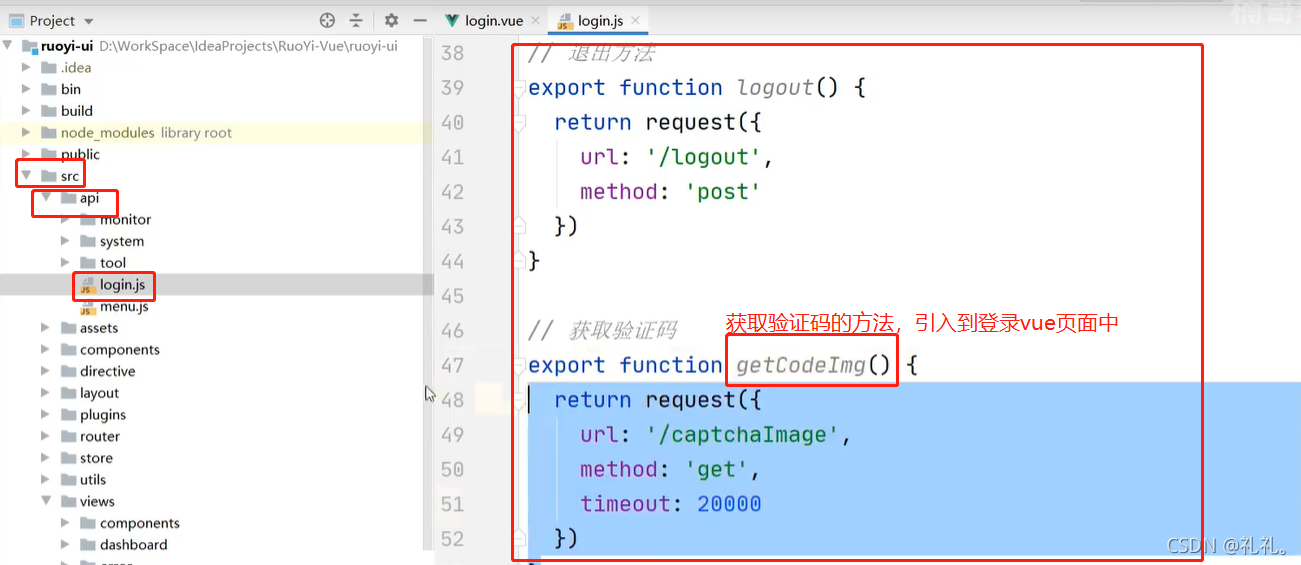The height and width of the screenshot is (565, 1301).
Task: Collapse the views folder arrow
Action: (x=46, y=501)
